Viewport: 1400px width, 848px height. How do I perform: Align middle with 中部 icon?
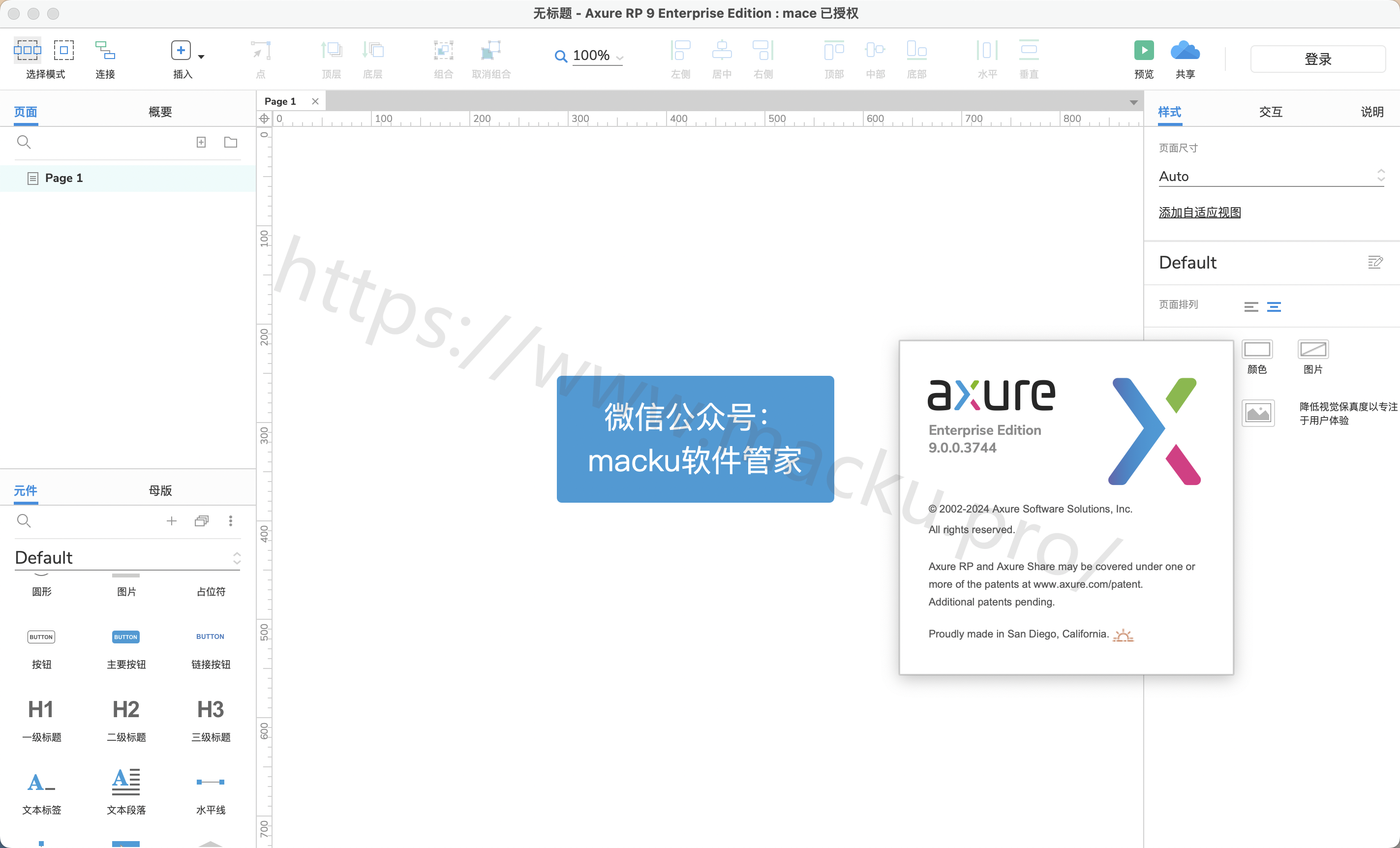pos(875,50)
